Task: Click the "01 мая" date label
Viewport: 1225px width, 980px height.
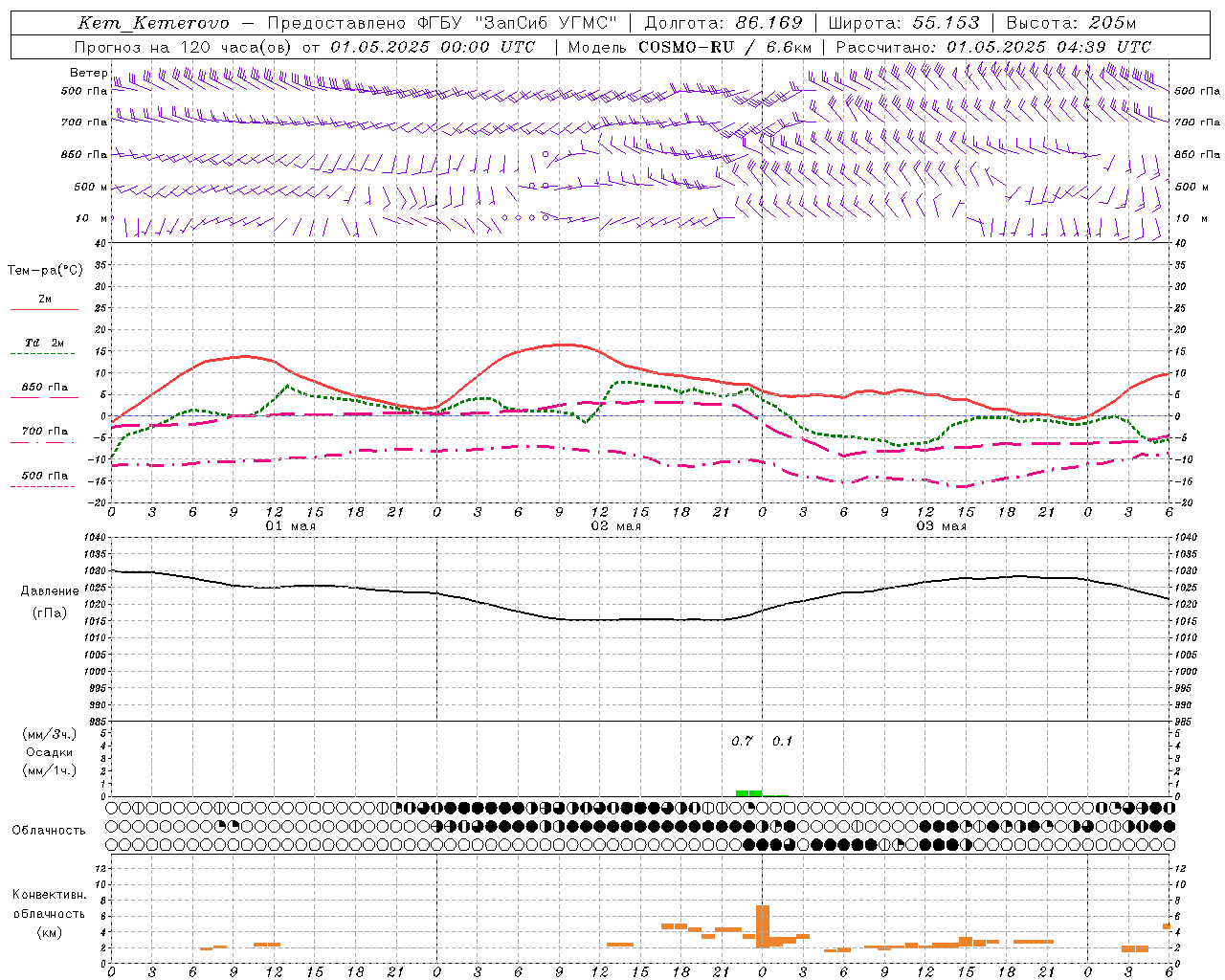Action: (291, 526)
